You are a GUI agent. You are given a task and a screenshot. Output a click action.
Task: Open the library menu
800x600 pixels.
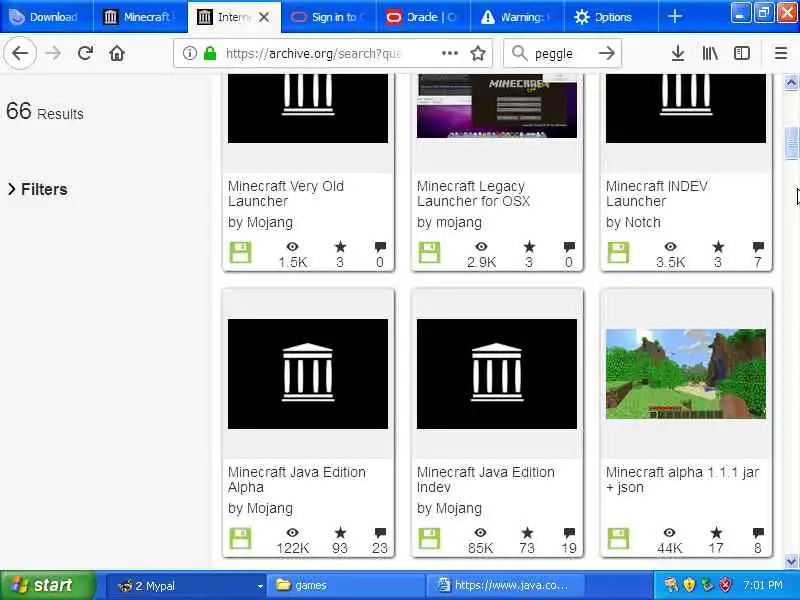[x=710, y=53]
